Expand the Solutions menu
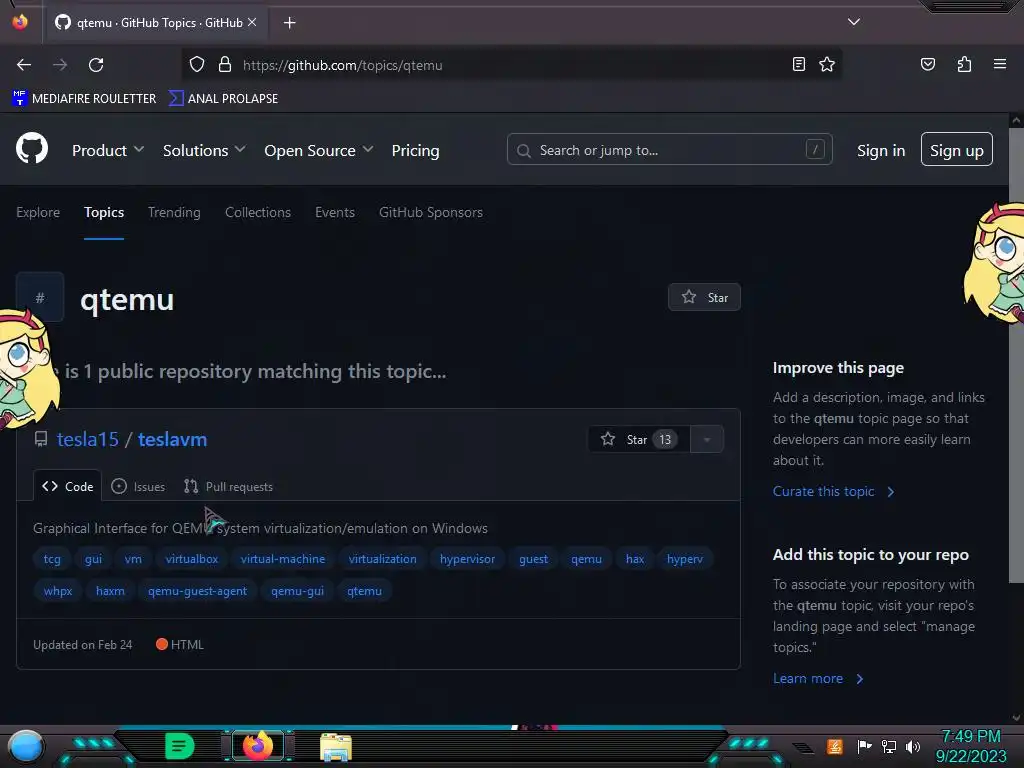1024x768 pixels. click(204, 150)
